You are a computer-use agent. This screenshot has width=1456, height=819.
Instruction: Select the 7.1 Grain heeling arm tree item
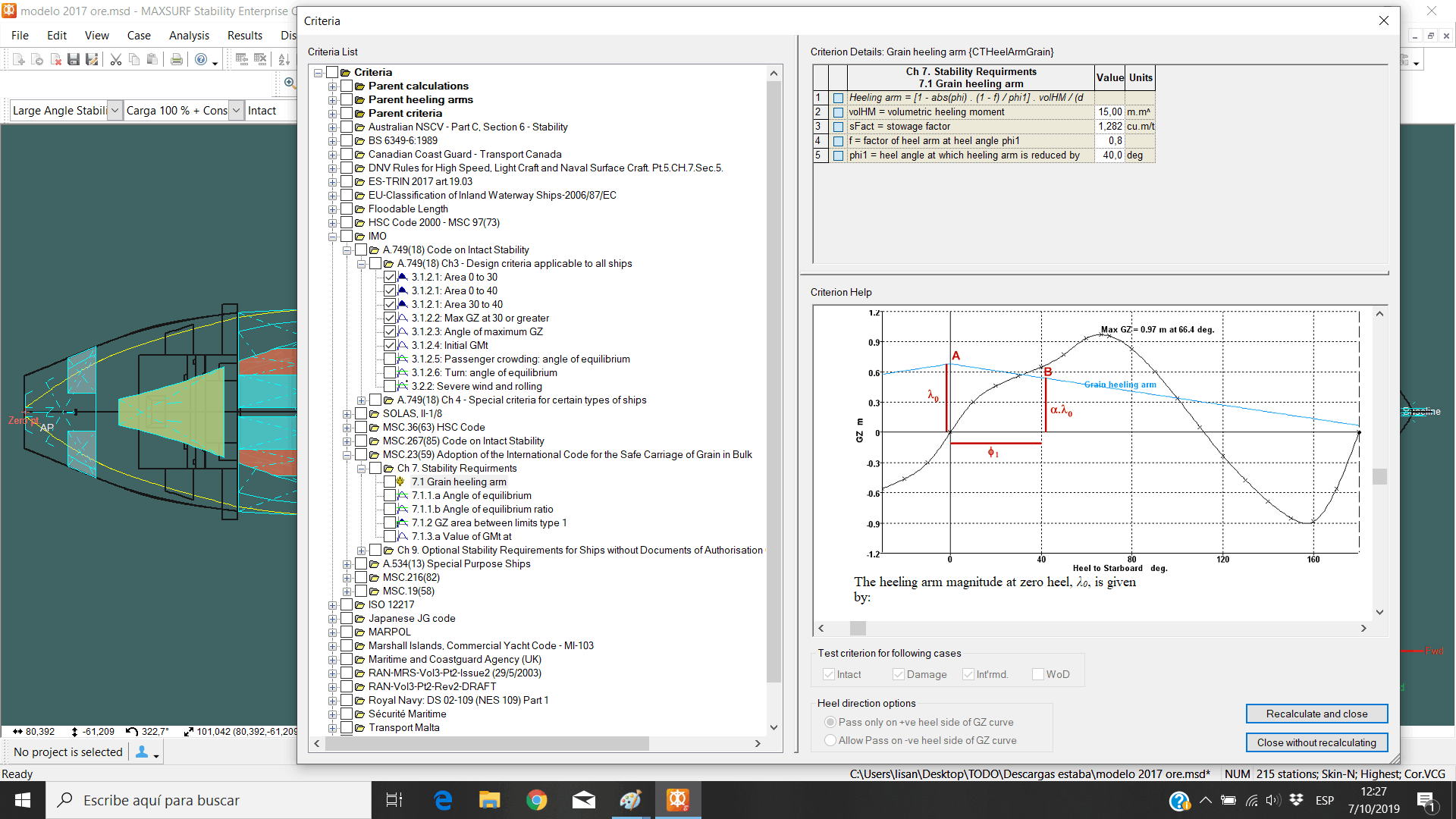(x=459, y=482)
